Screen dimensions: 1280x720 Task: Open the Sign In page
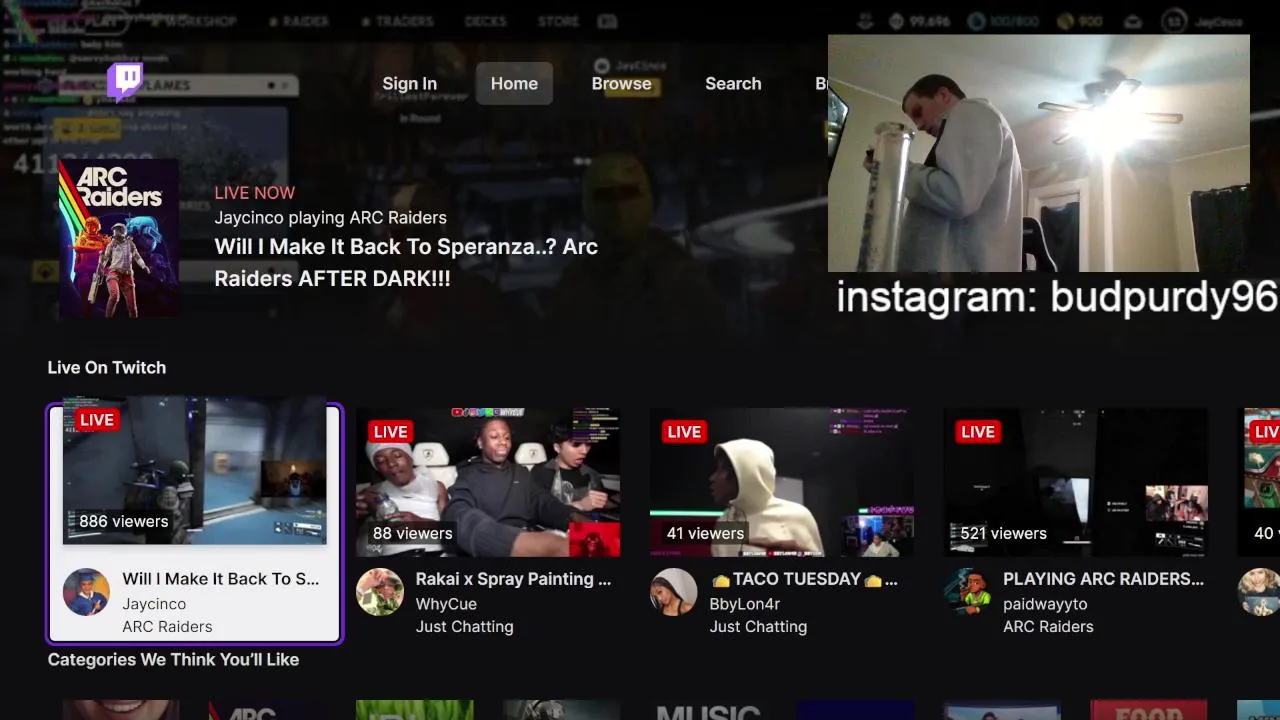[x=409, y=84]
